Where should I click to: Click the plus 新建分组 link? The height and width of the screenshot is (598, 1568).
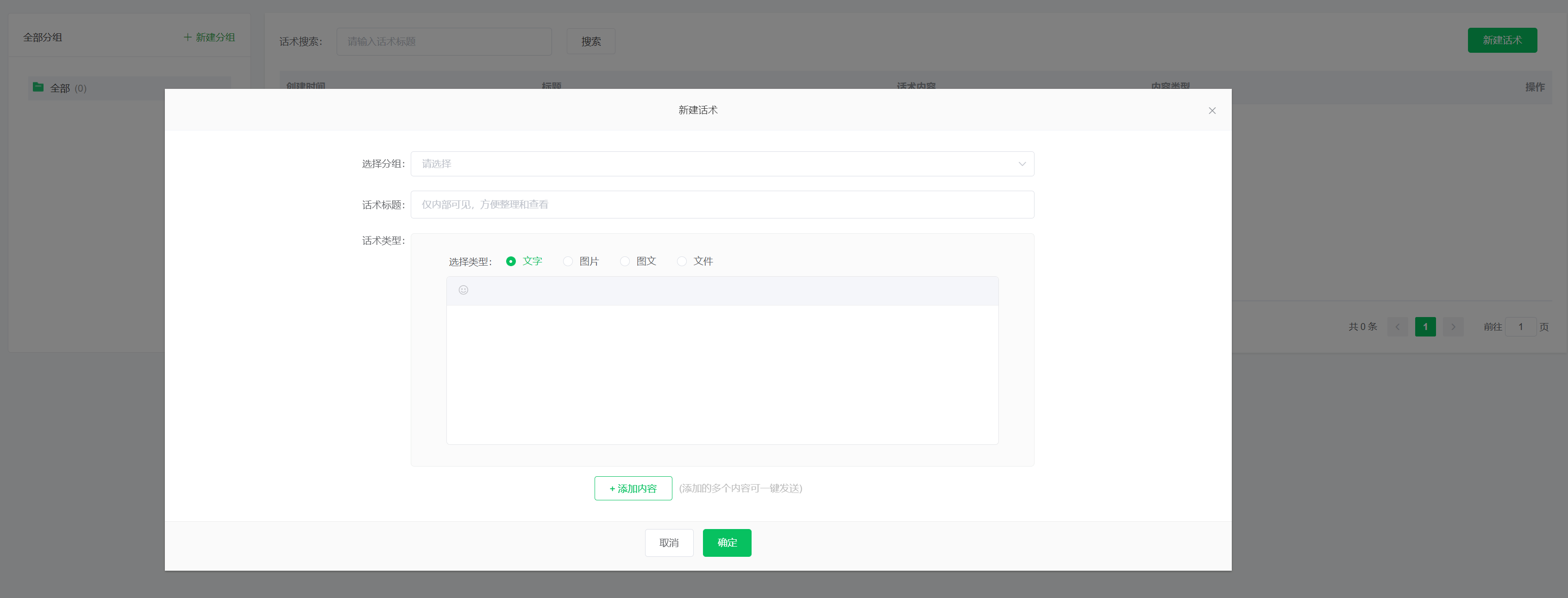[x=209, y=37]
